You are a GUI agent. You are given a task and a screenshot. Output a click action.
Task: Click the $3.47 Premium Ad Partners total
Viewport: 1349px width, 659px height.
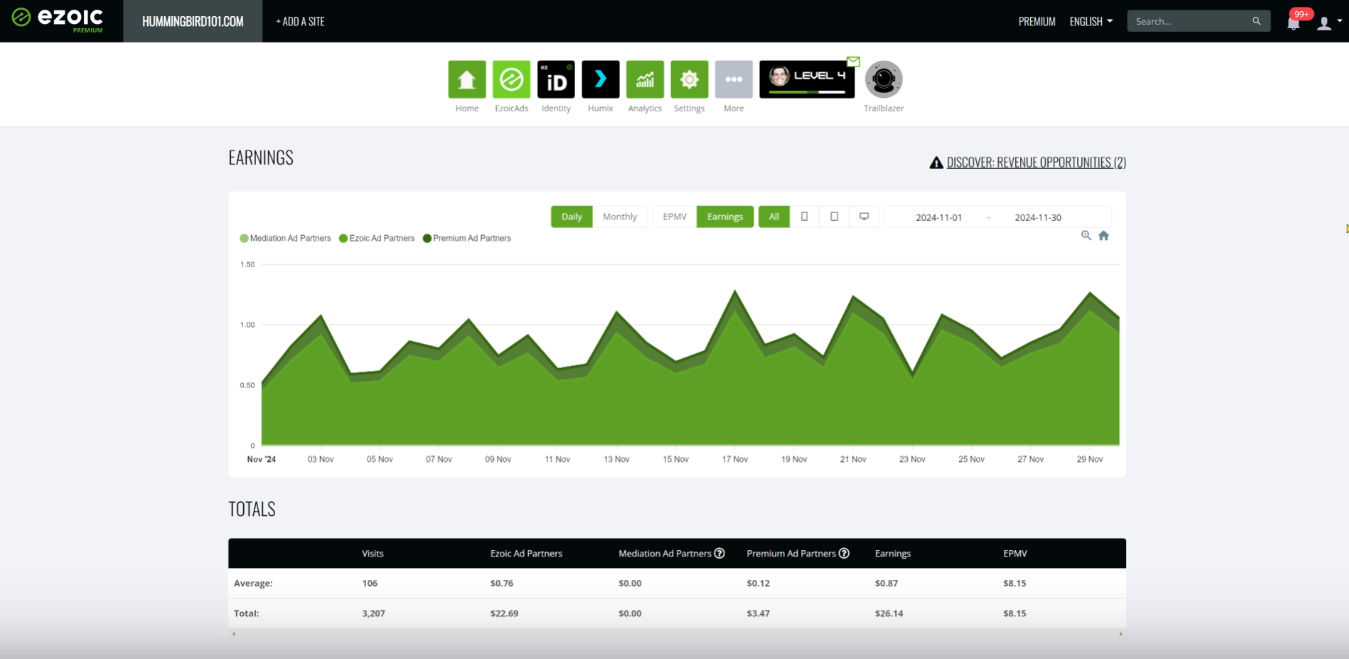click(x=759, y=613)
